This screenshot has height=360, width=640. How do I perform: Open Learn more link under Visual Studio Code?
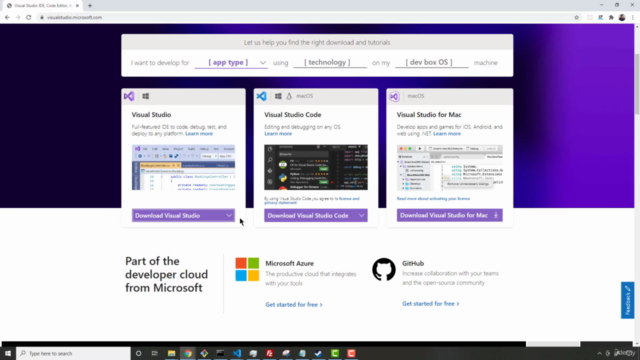[x=278, y=133]
